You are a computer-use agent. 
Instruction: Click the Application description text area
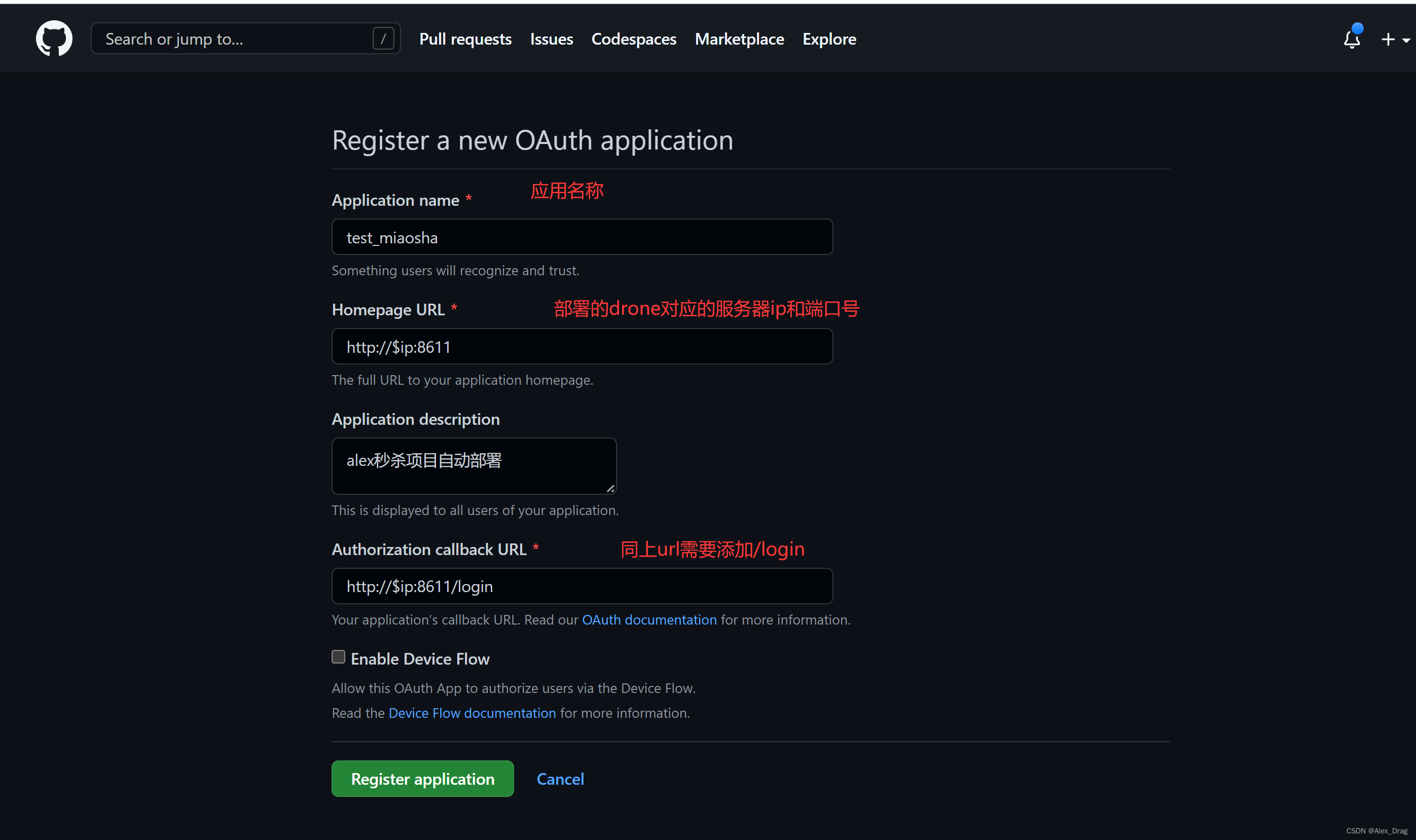(474, 466)
